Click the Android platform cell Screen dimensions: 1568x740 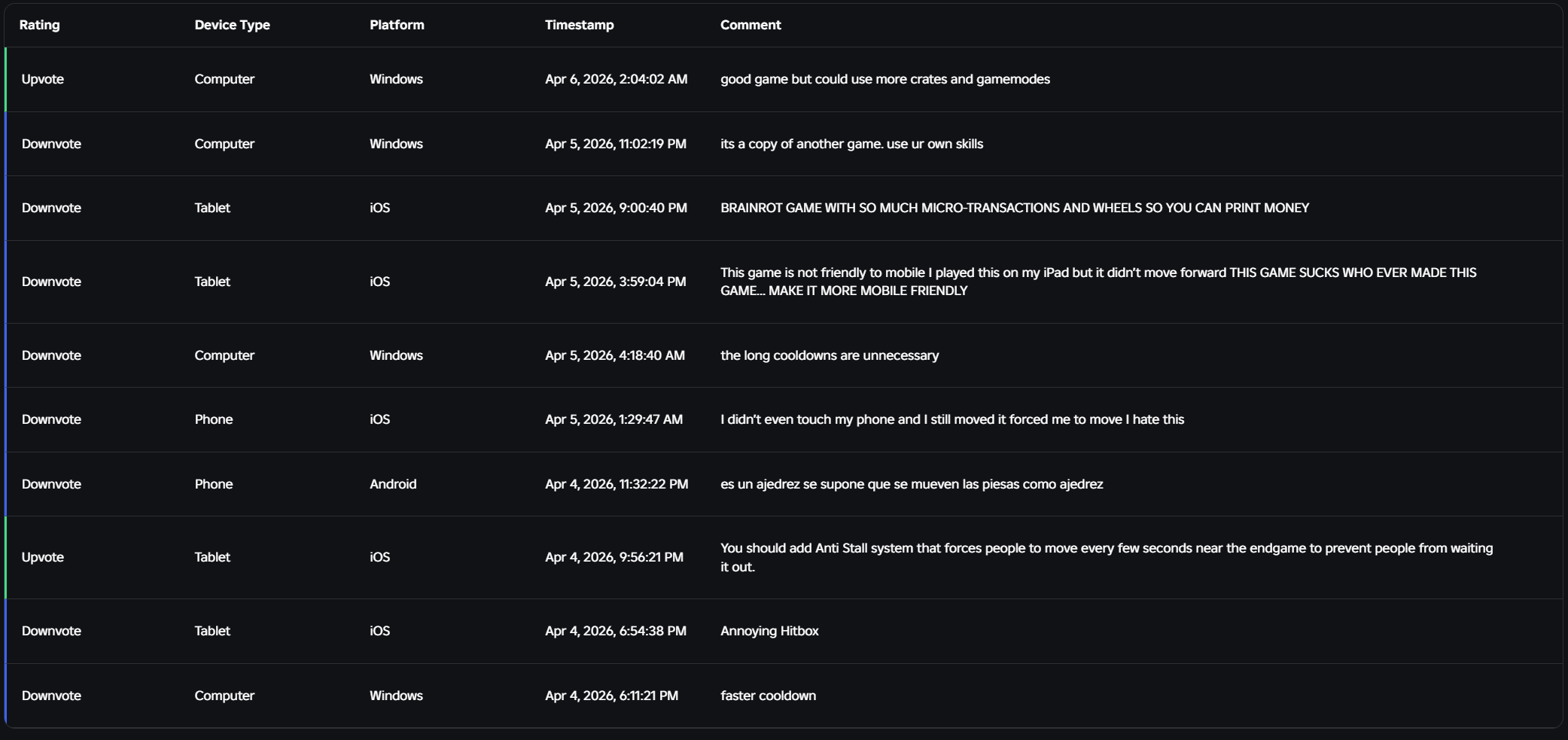[x=392, y=484]
